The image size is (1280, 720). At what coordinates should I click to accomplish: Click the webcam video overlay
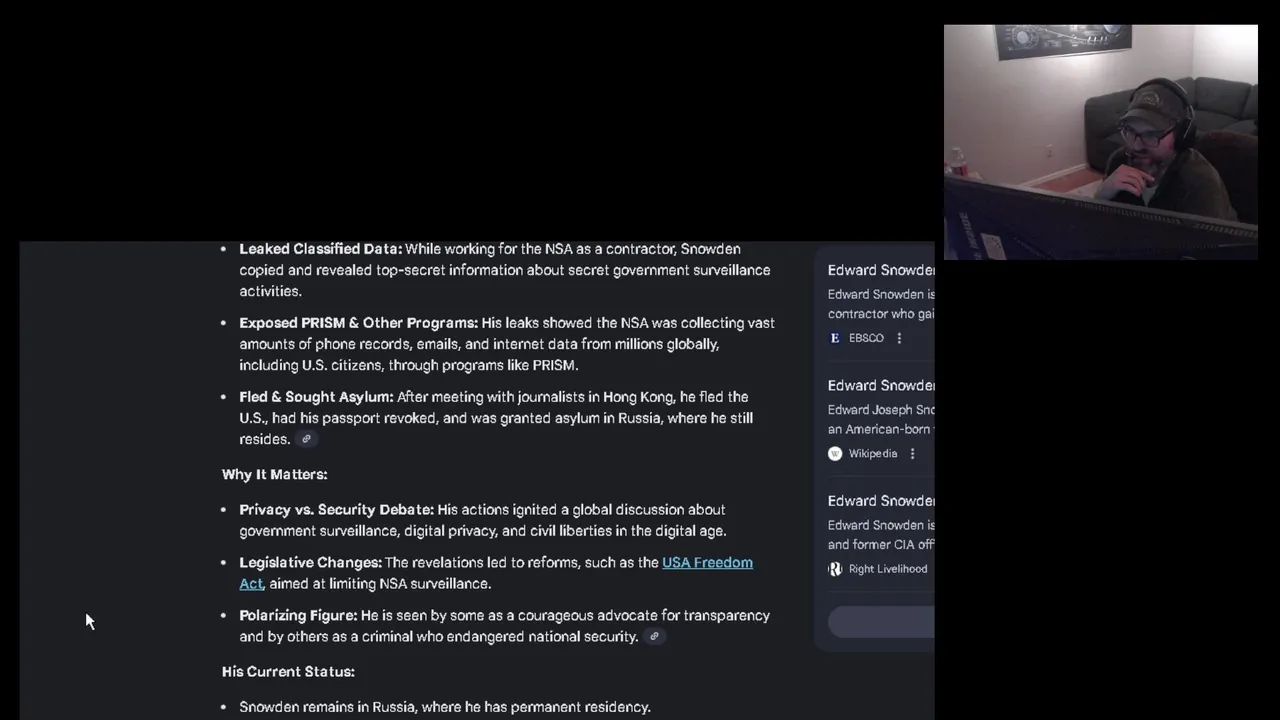[x=1101, y=142]
